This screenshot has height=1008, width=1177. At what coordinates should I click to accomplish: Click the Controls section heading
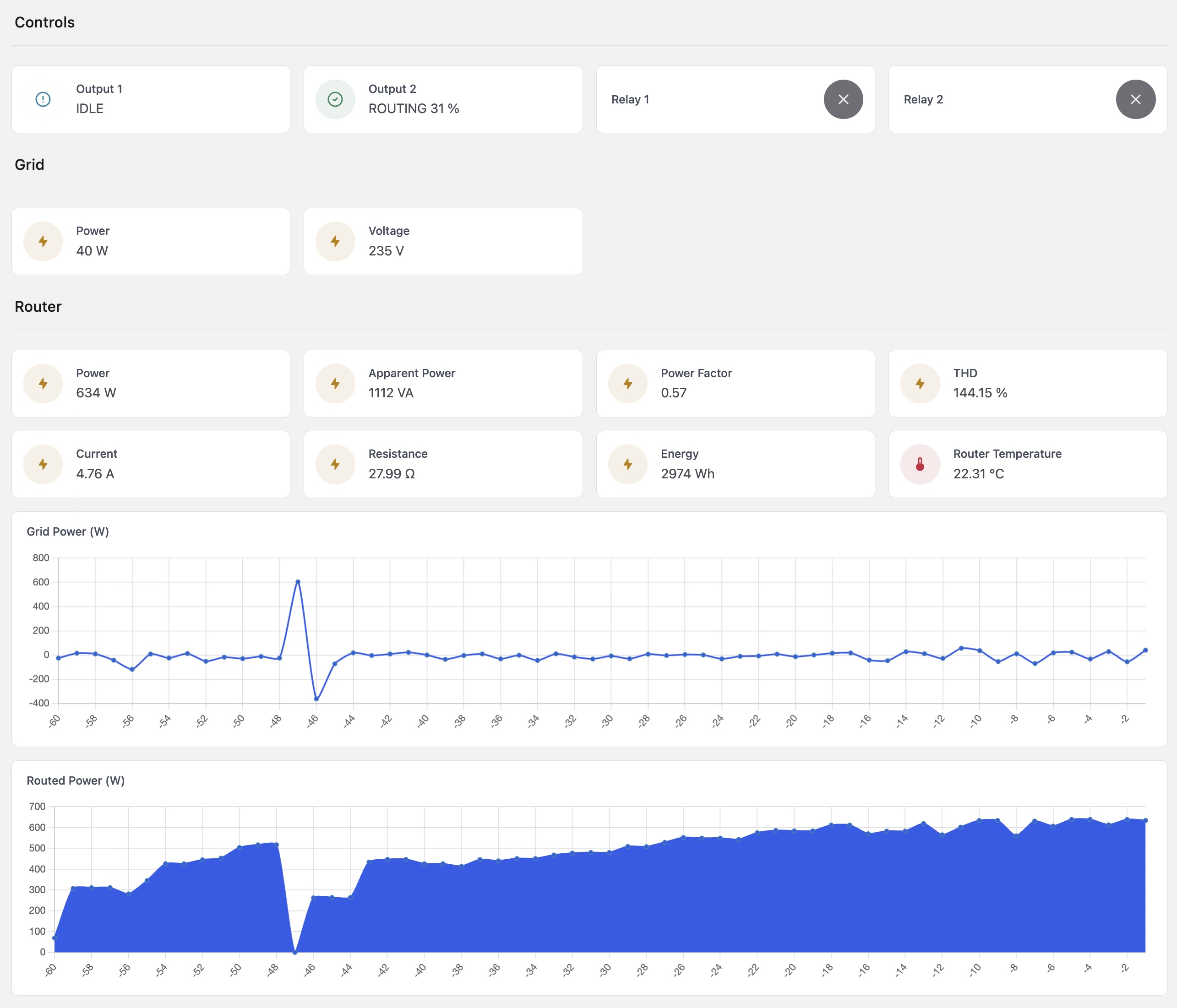pyautogui.click(x=44, y=22)
